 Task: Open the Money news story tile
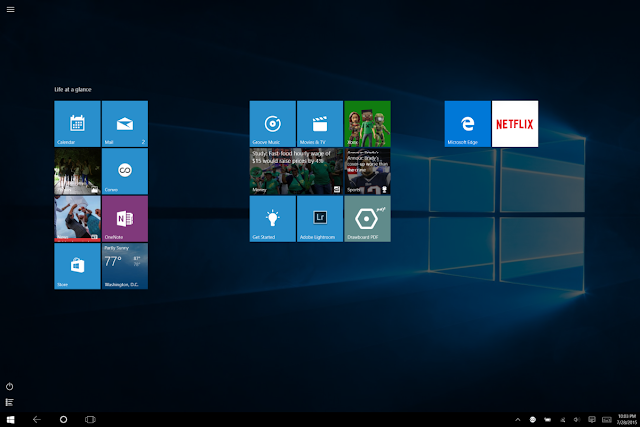point(296,171)
